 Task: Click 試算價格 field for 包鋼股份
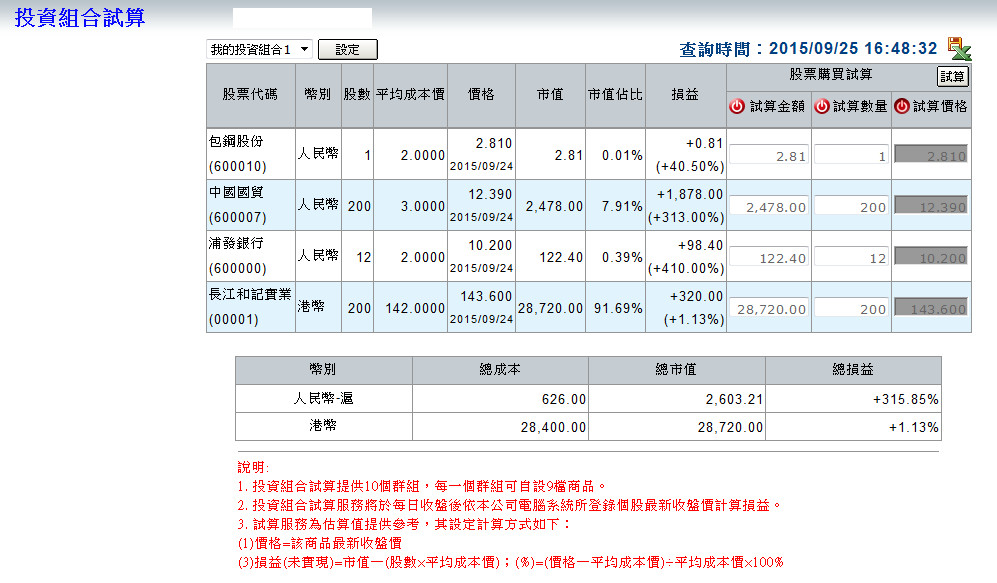(x=930, y=155)
